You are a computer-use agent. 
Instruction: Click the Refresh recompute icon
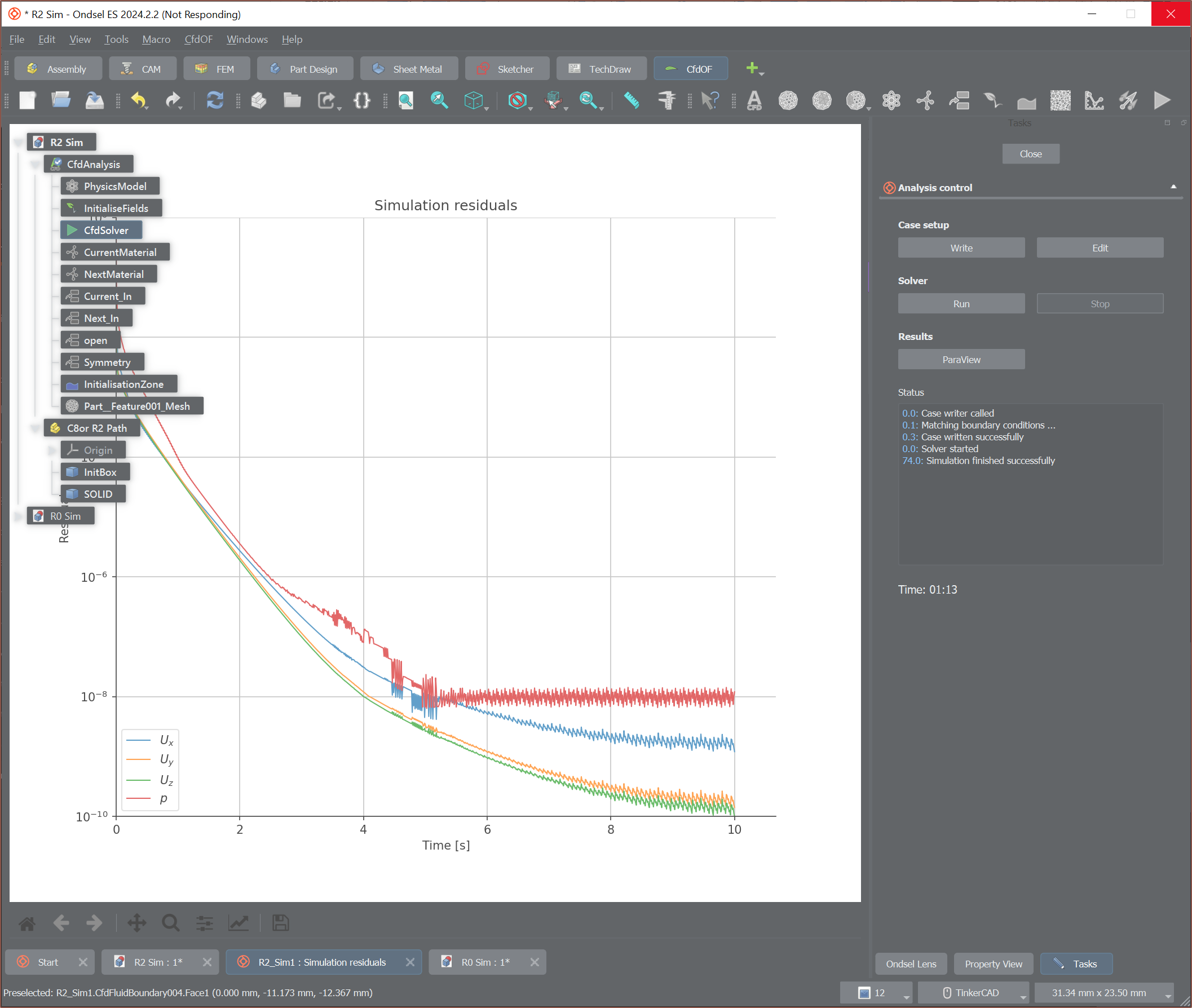point(214,100)
